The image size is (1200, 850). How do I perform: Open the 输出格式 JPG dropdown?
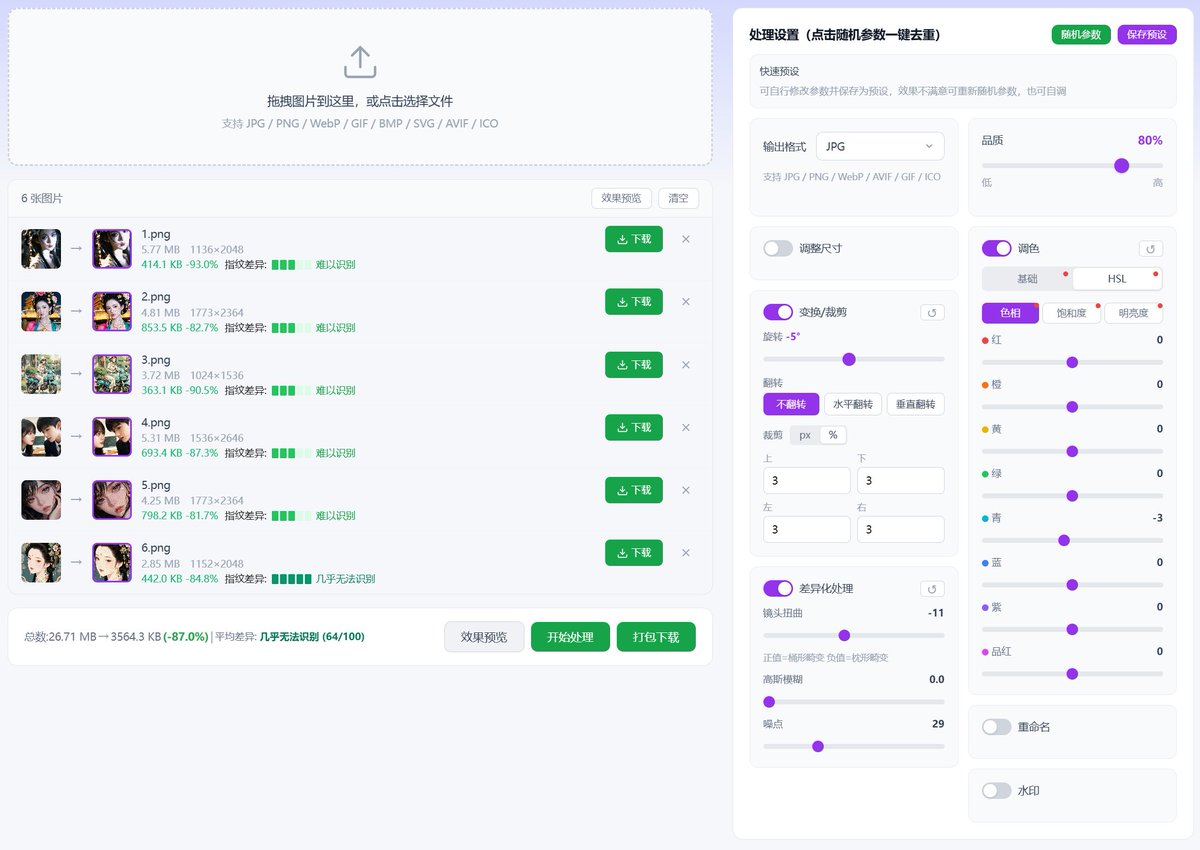coord(879,145)
